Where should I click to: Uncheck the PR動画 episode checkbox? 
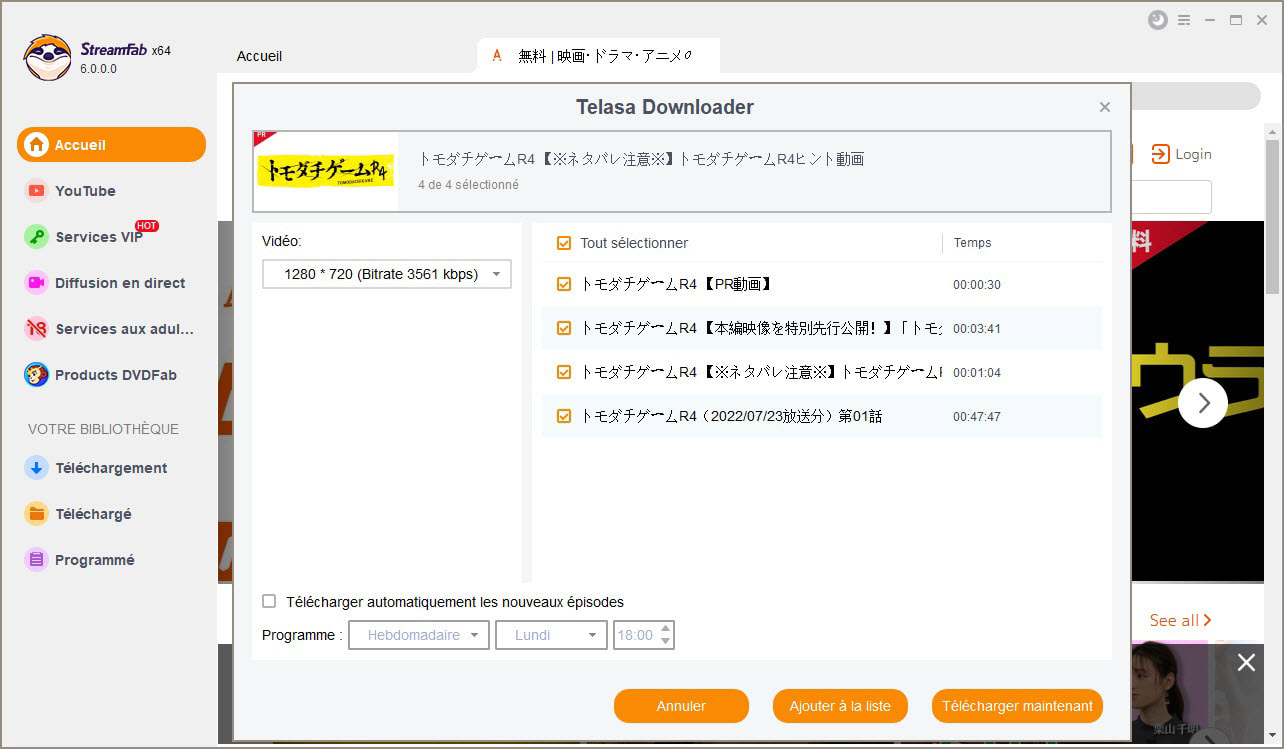pyautogui.click(x=564, y=284)
